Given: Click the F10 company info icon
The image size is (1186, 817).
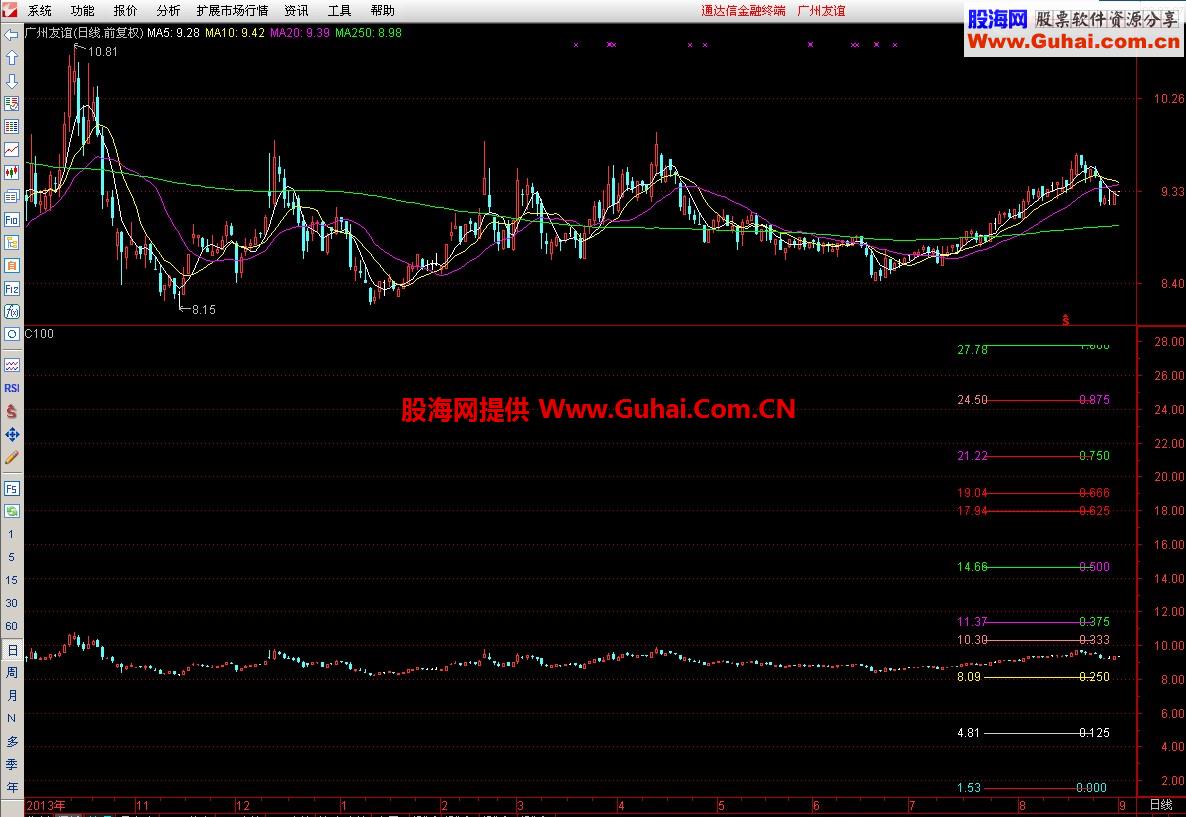Looking at the screenshot, I should click(11, 219).
